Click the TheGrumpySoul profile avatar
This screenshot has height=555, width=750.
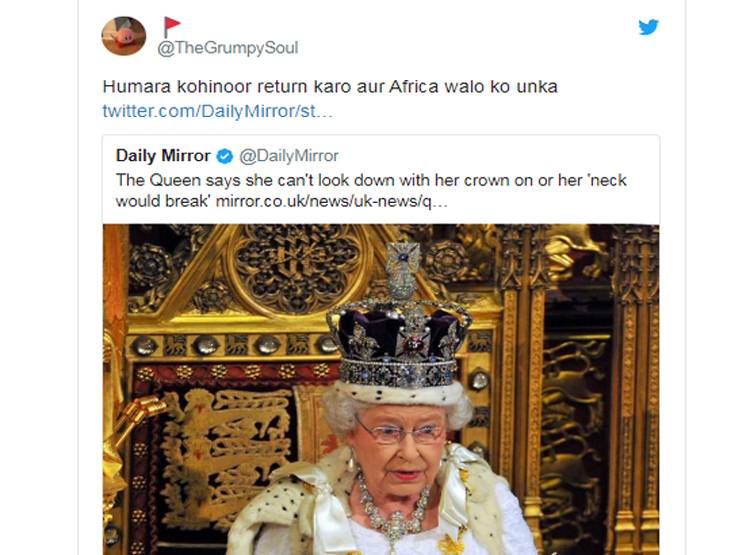(x=124, y=36)
